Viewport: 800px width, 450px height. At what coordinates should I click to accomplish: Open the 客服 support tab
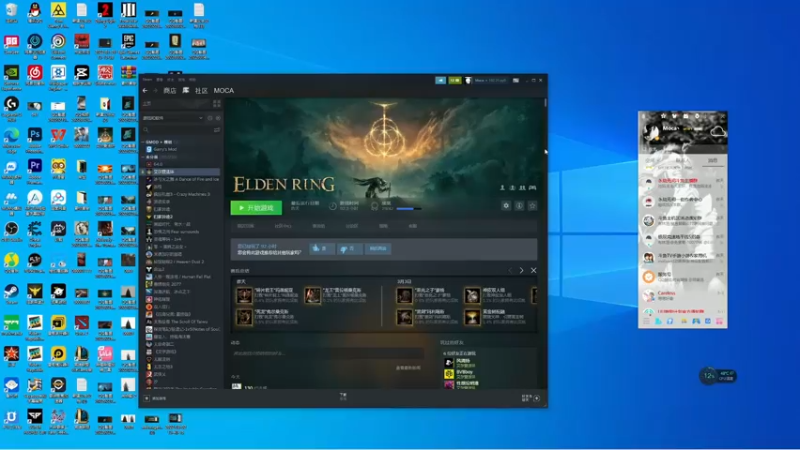tap(412, 226)
